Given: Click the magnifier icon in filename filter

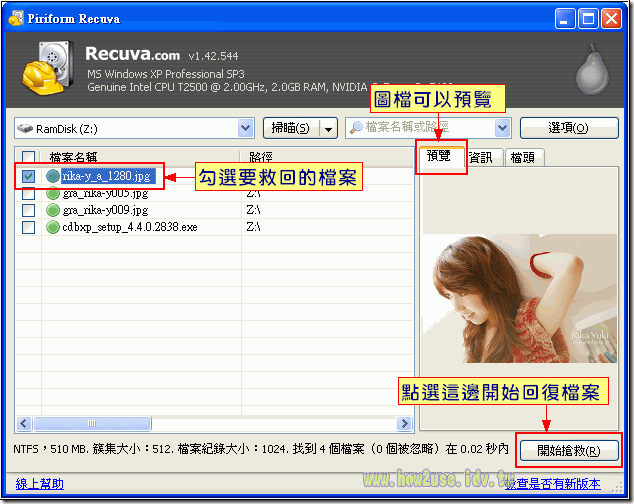Looking at the screenshot, I should [356, 128].
